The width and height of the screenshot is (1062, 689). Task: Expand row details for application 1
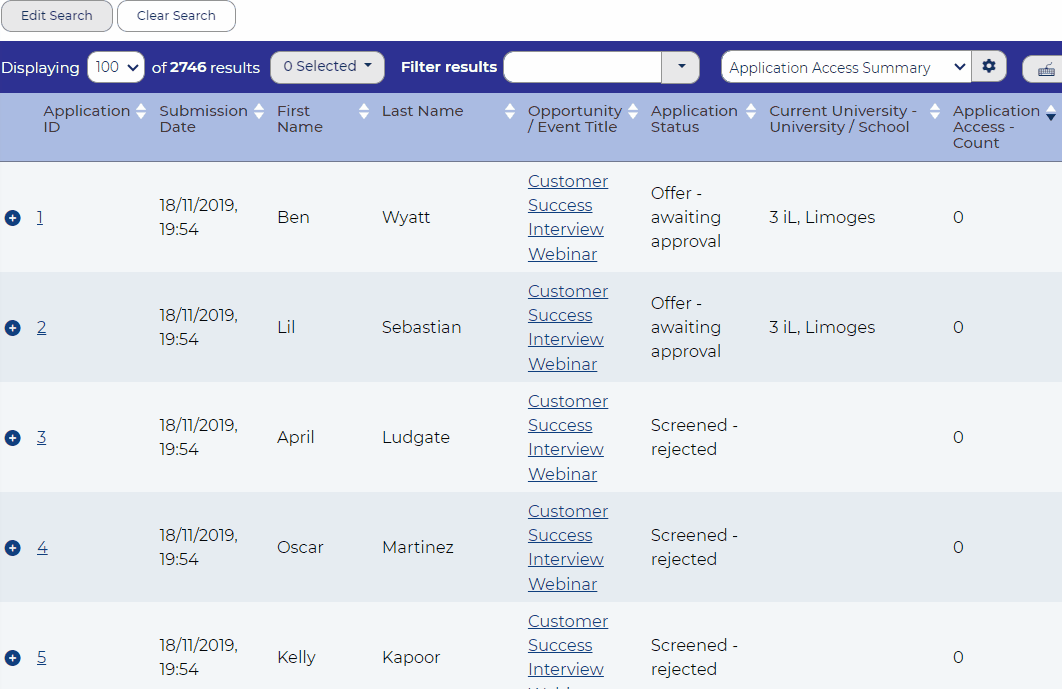[x=13, y=217]
